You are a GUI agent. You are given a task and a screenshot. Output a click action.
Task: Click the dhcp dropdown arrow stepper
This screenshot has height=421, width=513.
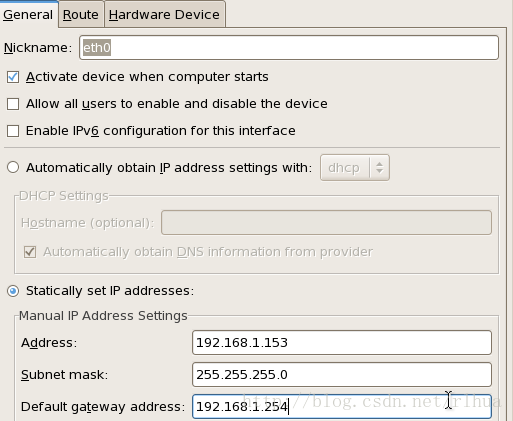(379, 168)
